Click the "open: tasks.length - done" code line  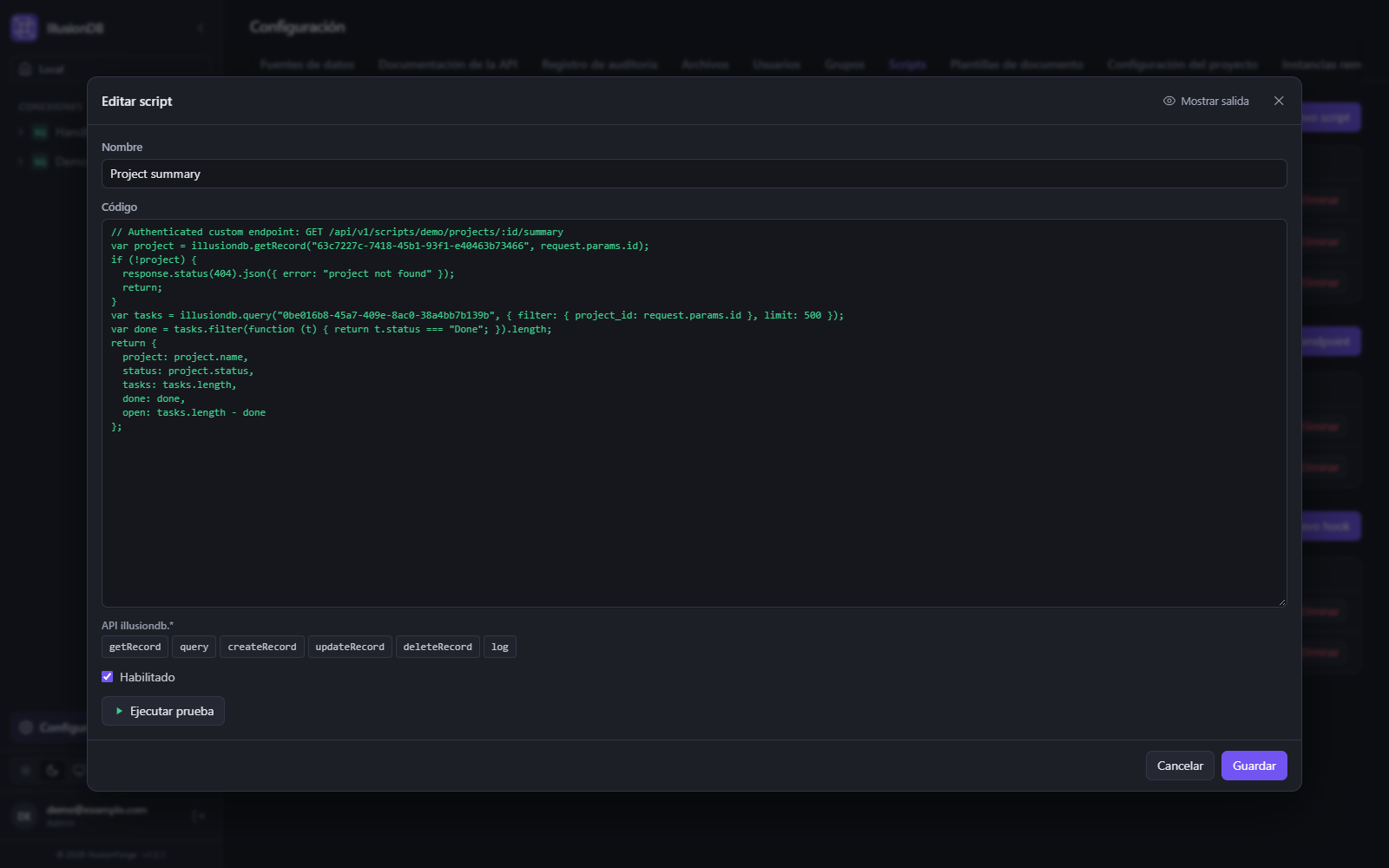pos(194,412)
